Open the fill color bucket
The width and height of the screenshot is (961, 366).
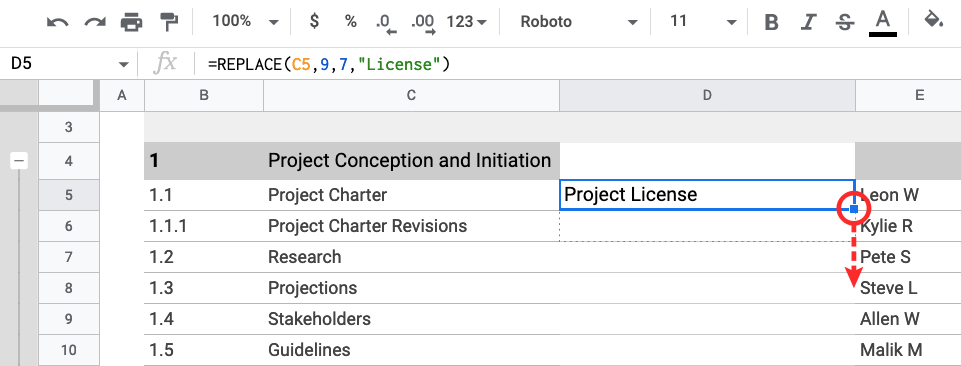pos(933,21)
